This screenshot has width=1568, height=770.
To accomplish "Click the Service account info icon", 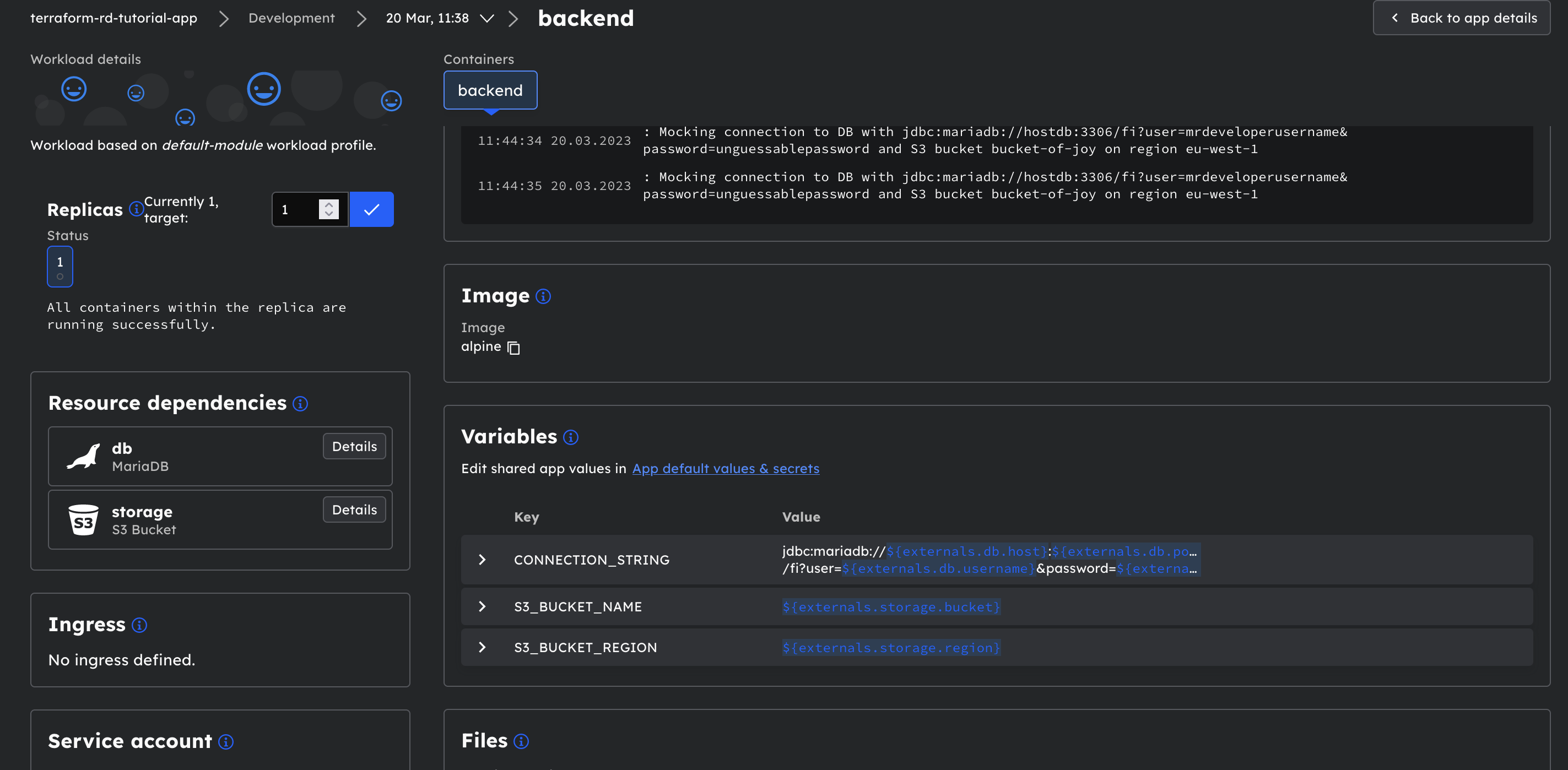I will [226, 741].
